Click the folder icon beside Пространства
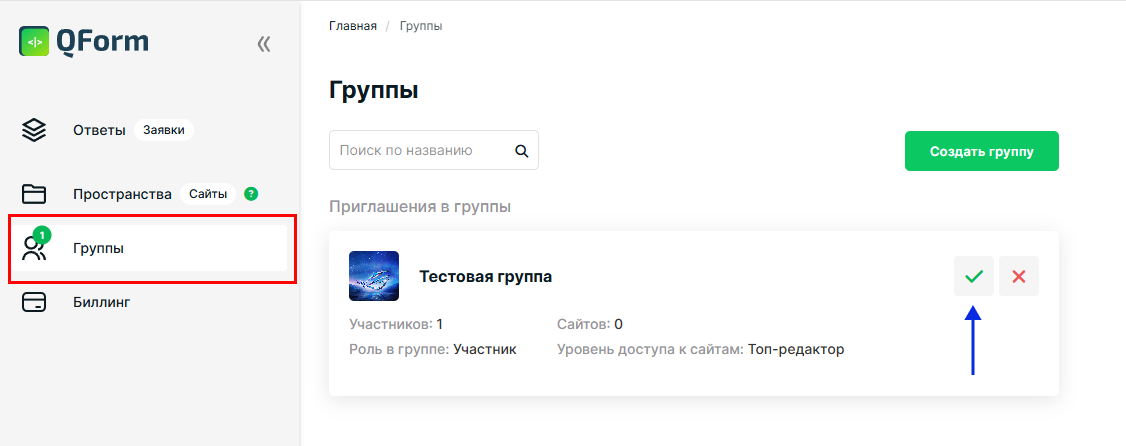 [34, 194]
